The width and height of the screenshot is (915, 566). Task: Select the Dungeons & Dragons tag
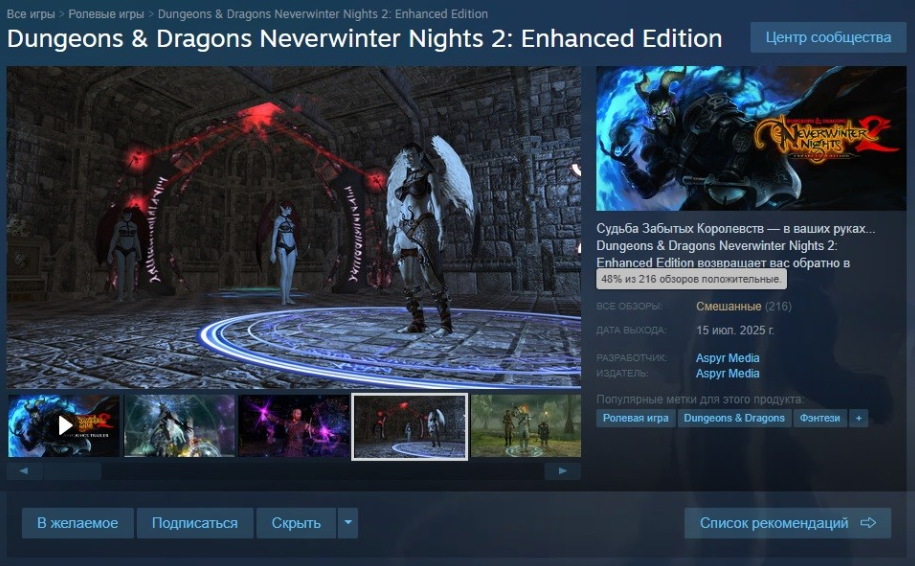click(734, 418)
